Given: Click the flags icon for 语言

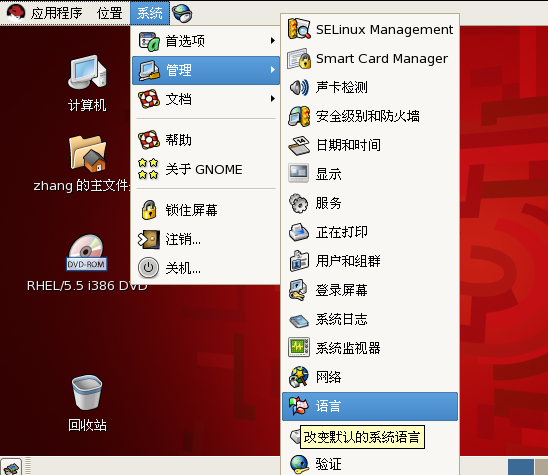Looking at the screenshot, I should point(299,406).
